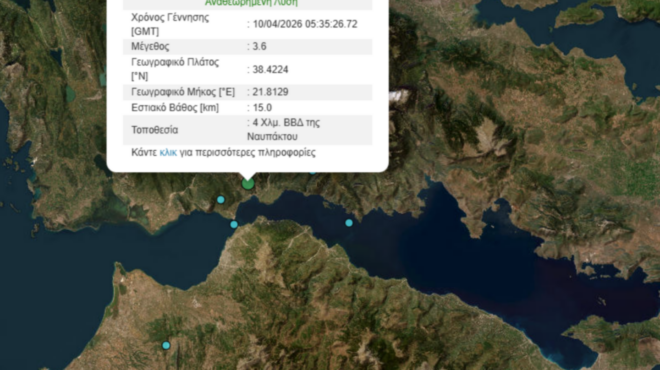The width and height of the screenshot is (660, 370).
Task: Click the 'Μέγεθος' row label
Action: (150, 46)
